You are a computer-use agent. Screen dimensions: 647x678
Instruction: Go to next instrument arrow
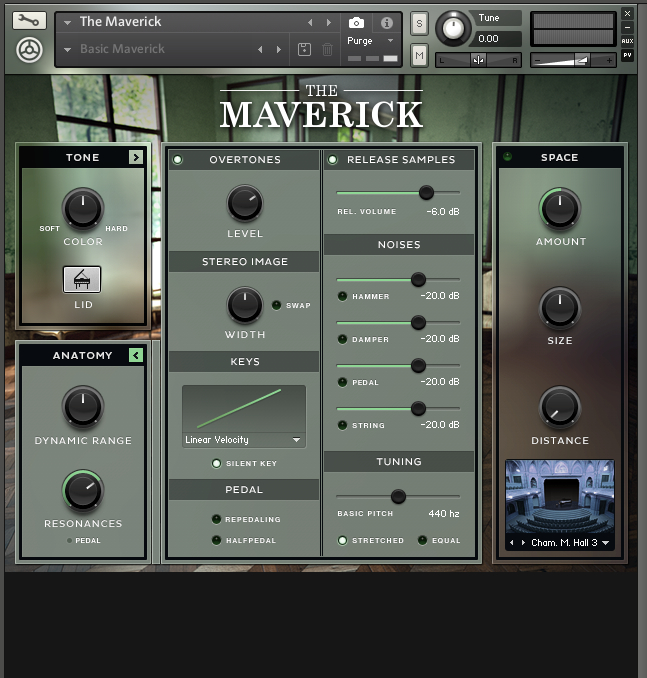(329, 22)
